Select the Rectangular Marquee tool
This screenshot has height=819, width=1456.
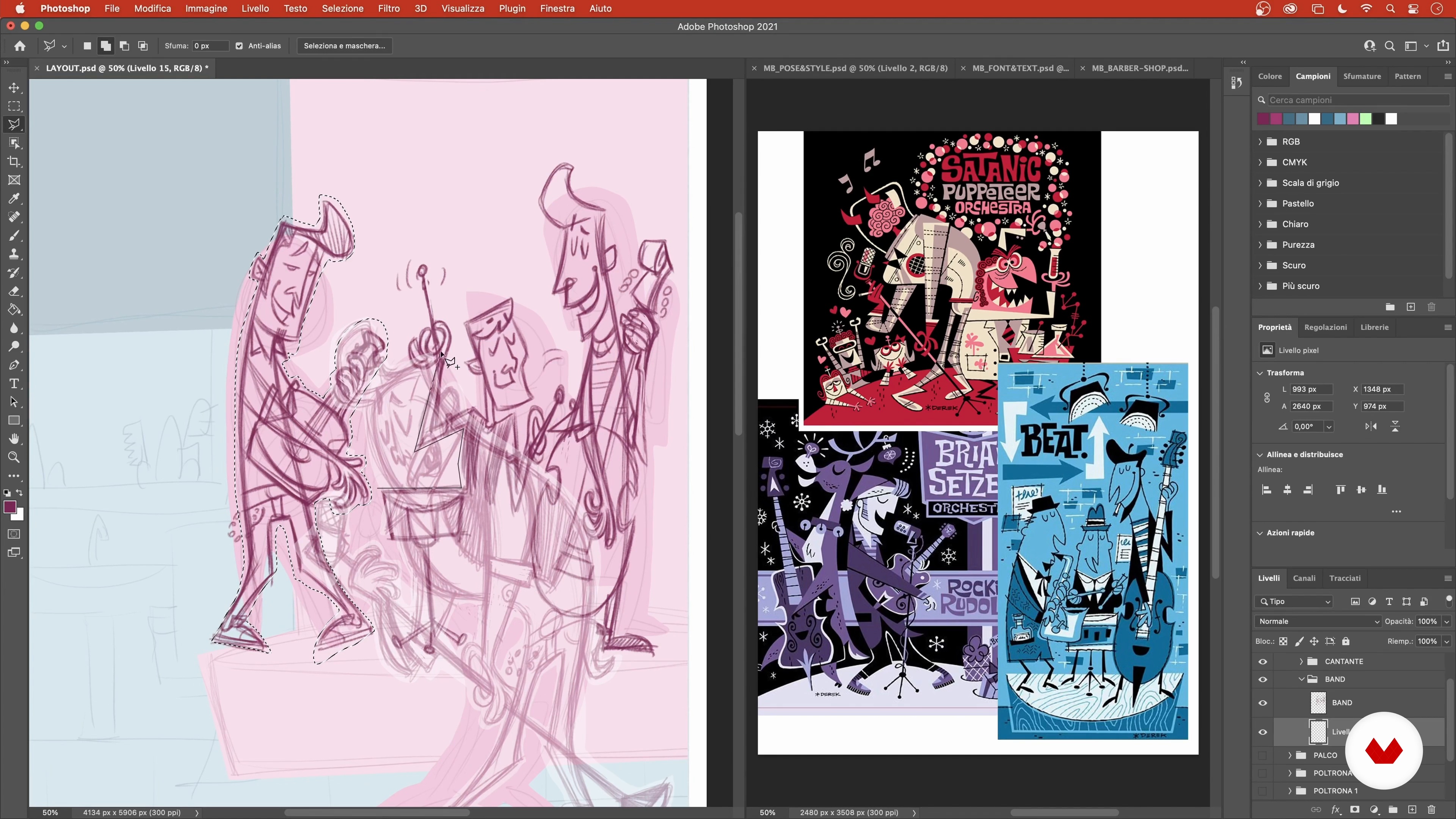(14, 106)
